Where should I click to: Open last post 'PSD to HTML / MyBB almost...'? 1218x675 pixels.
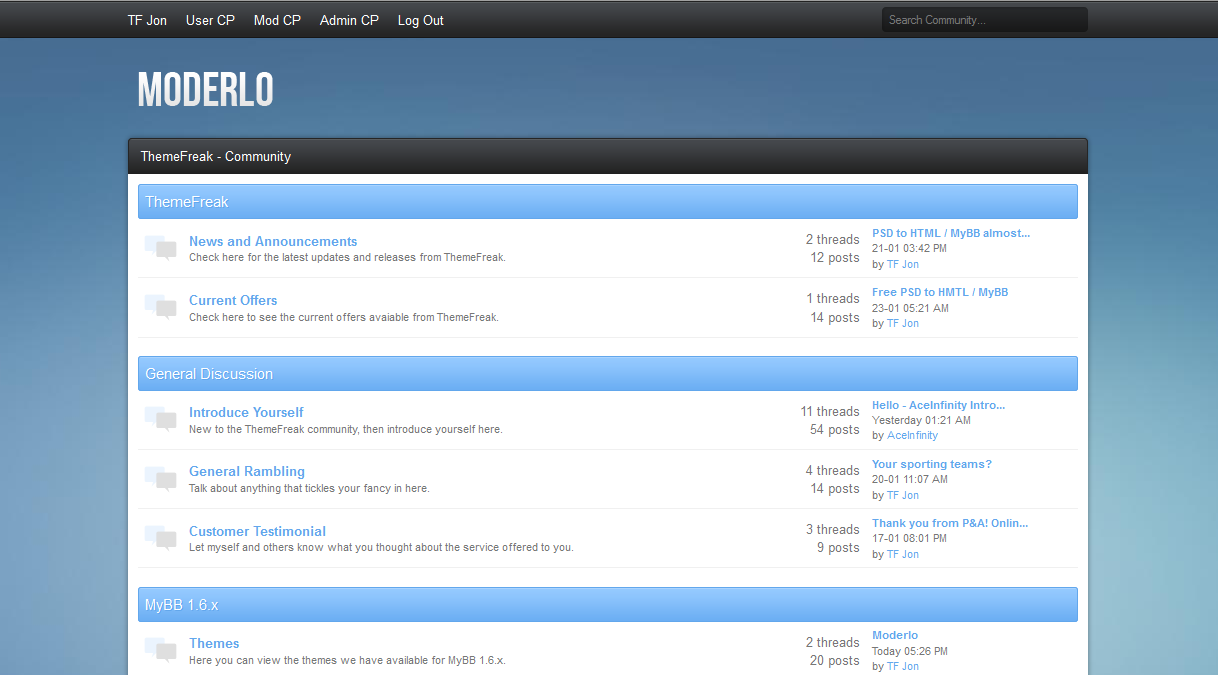951,233
